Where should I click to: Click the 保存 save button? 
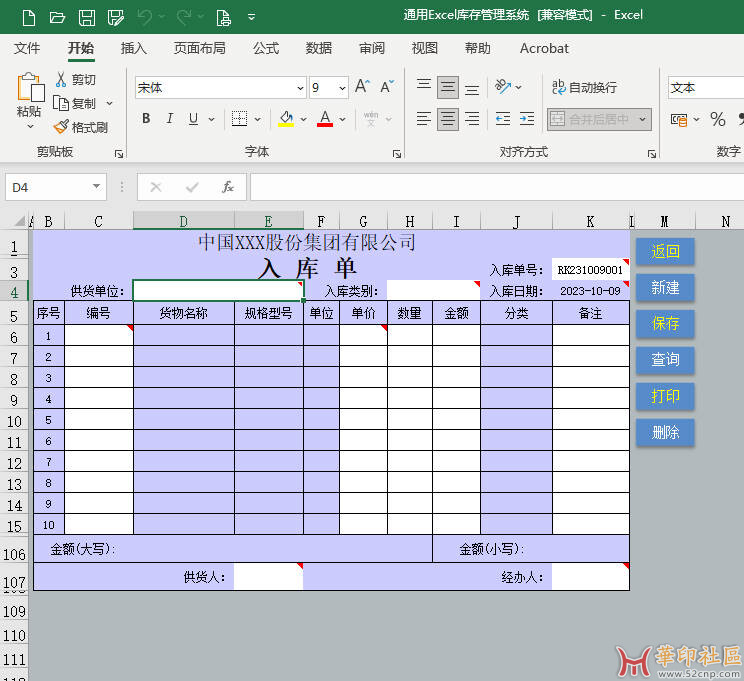click(x=665, y=323)
